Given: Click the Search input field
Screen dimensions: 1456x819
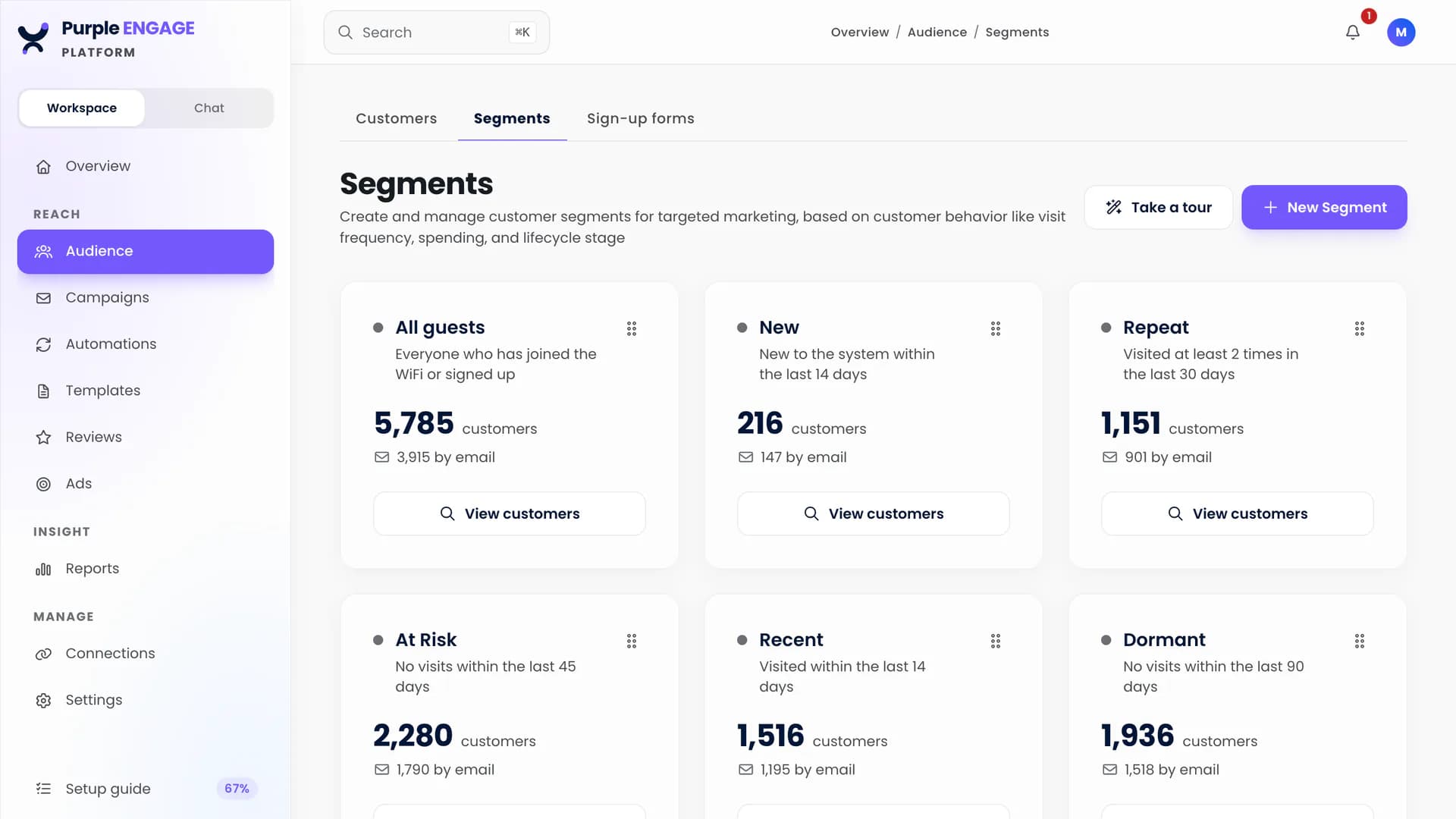Looking at the screenshot, I should point(437,33).
